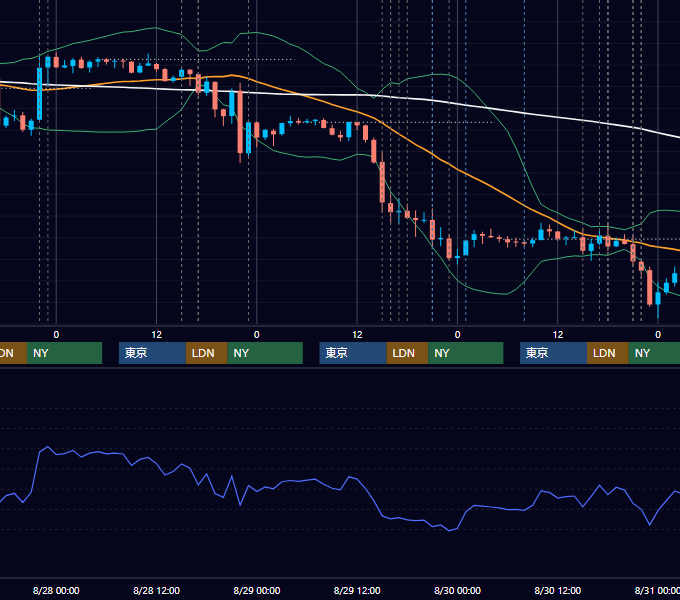Click the 8/28 00:00 date label
680x600 pixels.
click(x=56, y=590)
